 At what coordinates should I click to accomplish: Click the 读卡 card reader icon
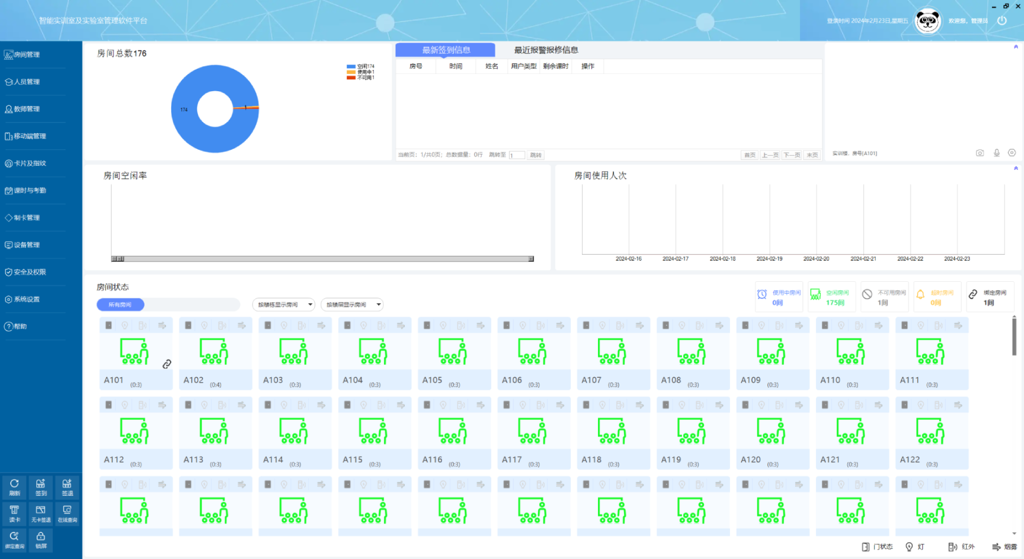pos(14,514)
